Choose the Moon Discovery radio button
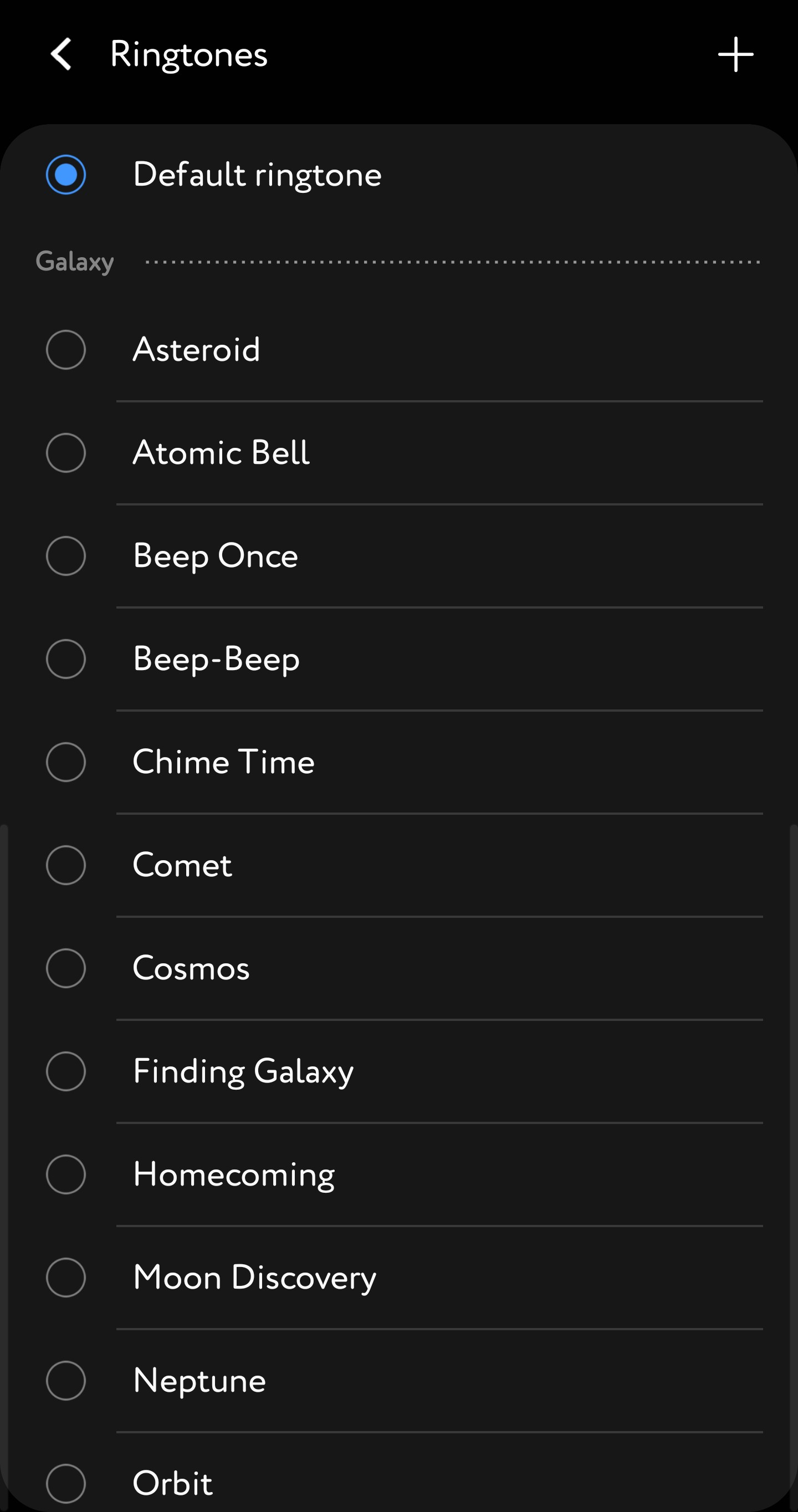This screenshot has height=1512, width=798. point(66,1277)
